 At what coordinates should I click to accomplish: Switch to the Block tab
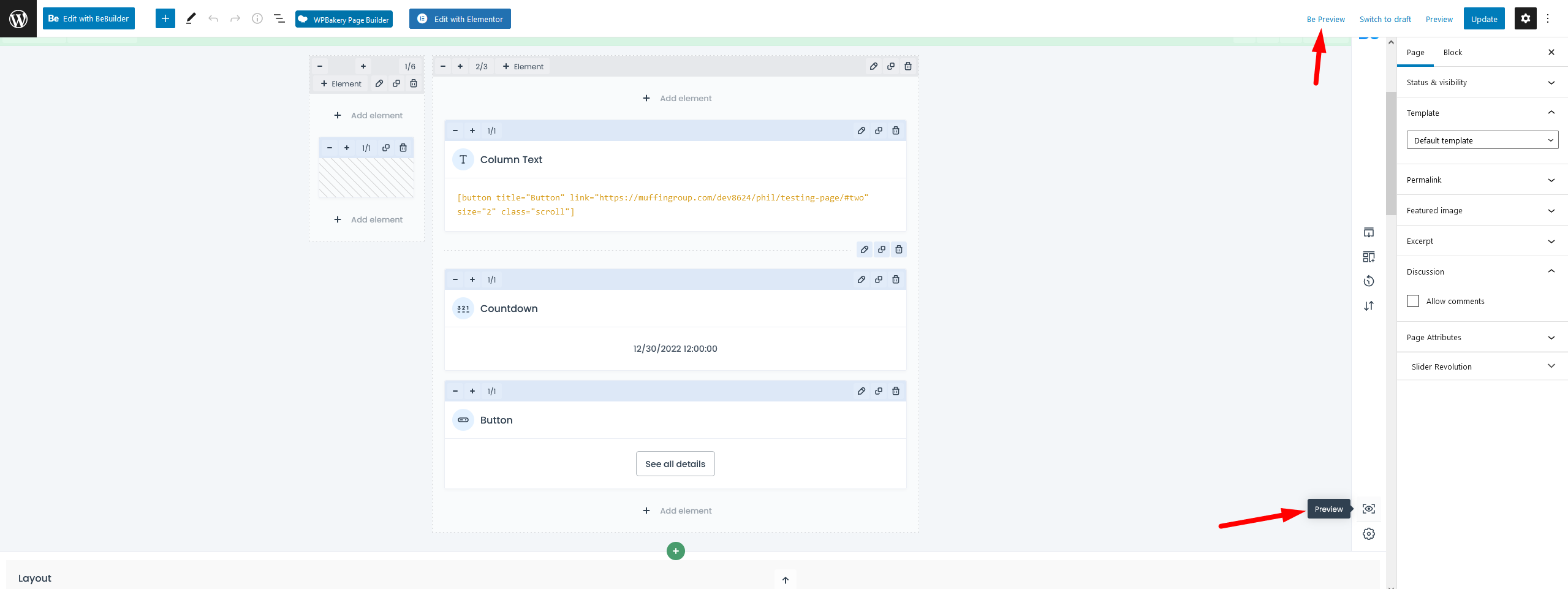[1453, 52]
